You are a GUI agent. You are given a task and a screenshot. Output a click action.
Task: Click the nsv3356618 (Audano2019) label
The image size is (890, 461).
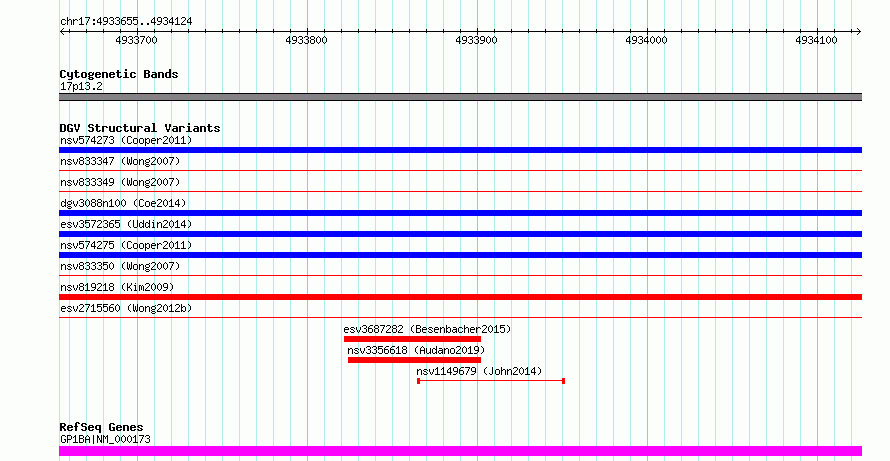tap(417, 350)
